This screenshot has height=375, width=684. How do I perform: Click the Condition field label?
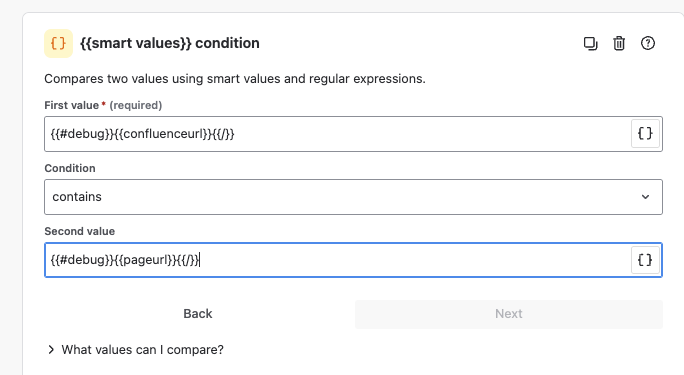click(70, 168)
